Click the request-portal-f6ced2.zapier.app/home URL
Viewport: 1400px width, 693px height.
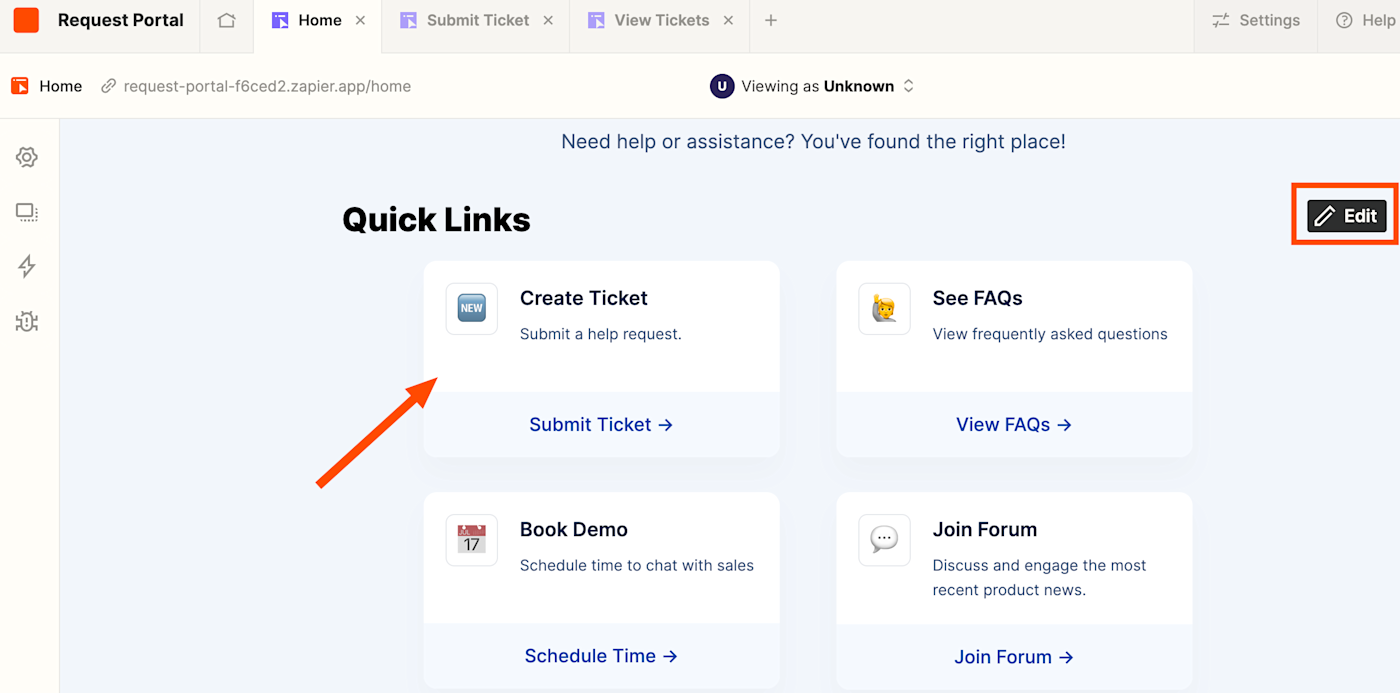267,86
